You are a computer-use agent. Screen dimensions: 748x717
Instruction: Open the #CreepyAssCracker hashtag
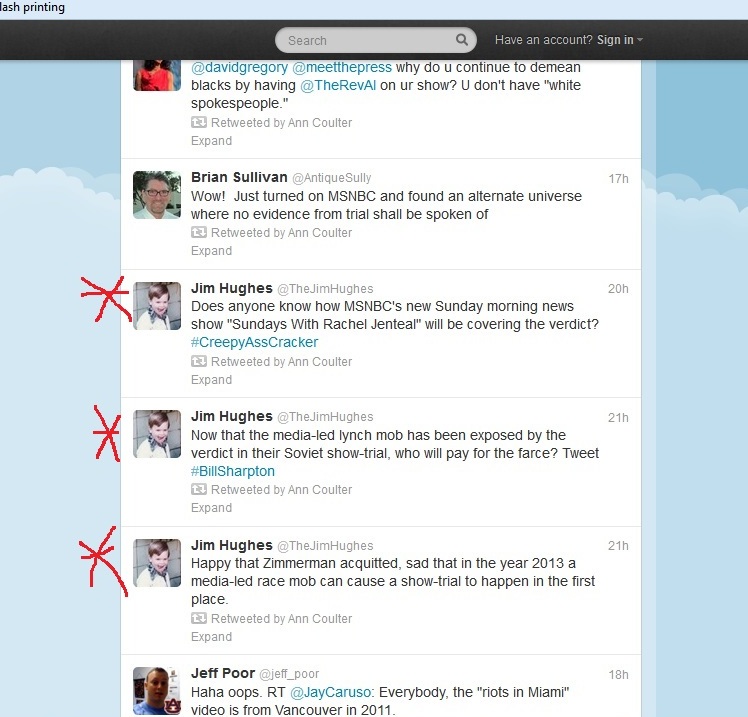point(254,343)
